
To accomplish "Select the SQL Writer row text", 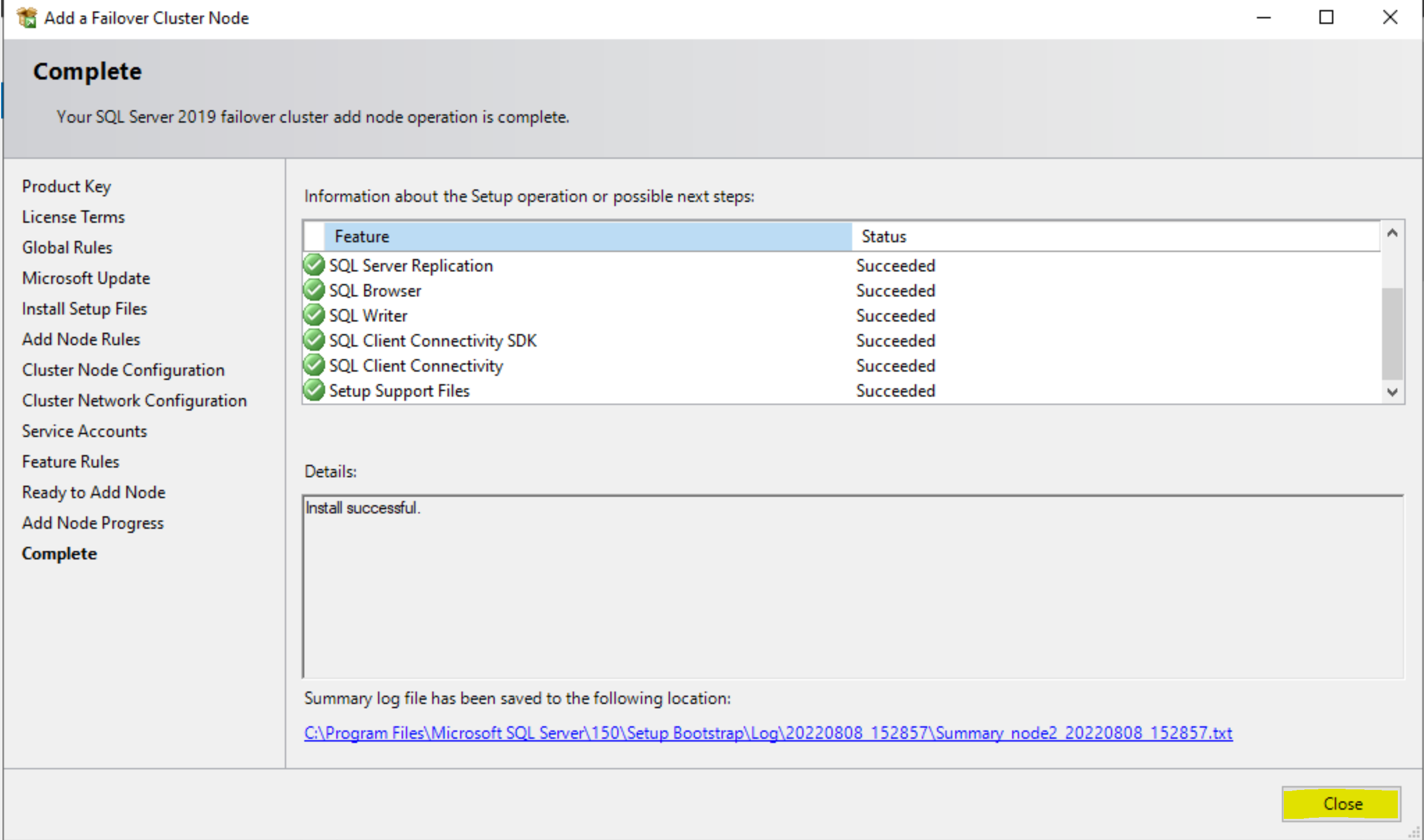I will pyautogui.click(x=368, y=315).
